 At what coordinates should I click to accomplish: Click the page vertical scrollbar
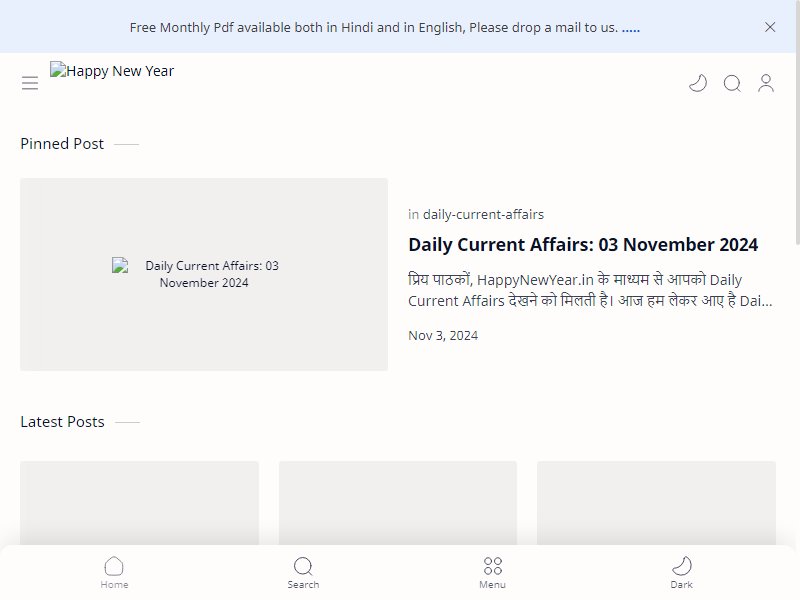798,122
